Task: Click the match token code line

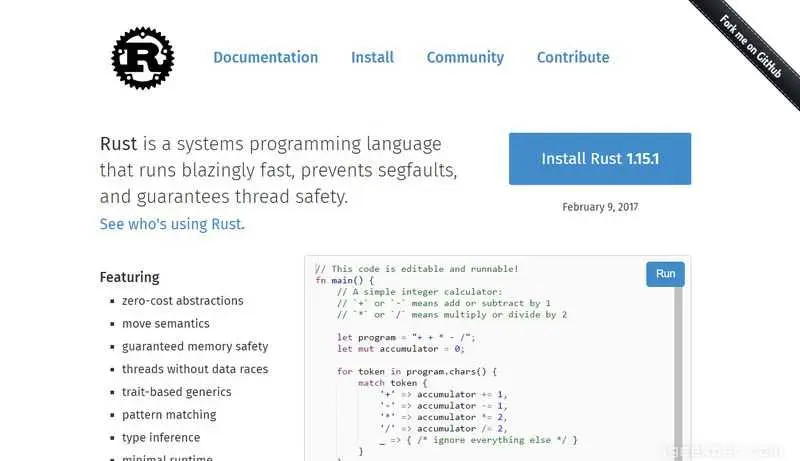Action: (392, 383)
